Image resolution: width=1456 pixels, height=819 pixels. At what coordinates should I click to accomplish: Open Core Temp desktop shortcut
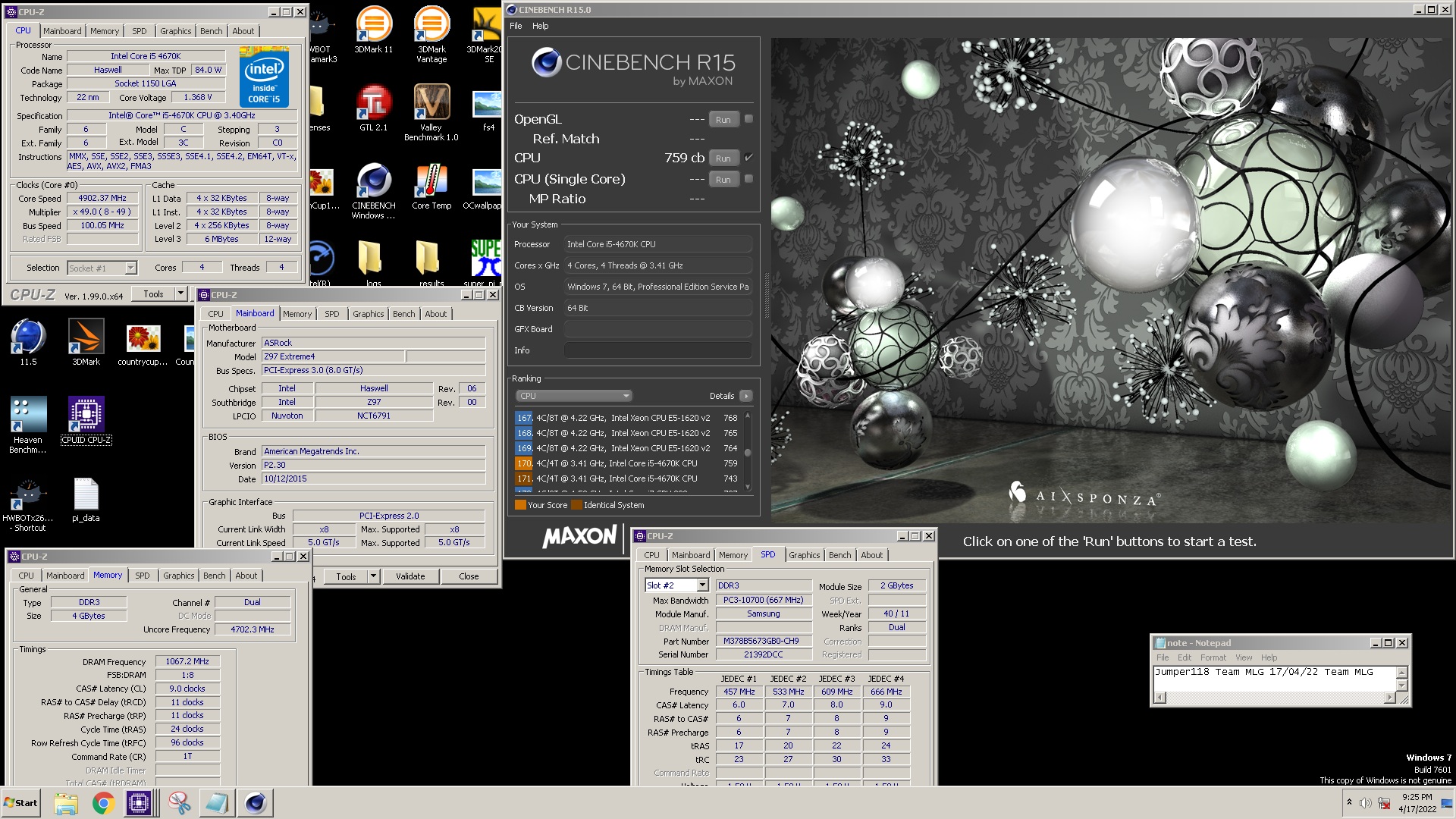point(431,187)
